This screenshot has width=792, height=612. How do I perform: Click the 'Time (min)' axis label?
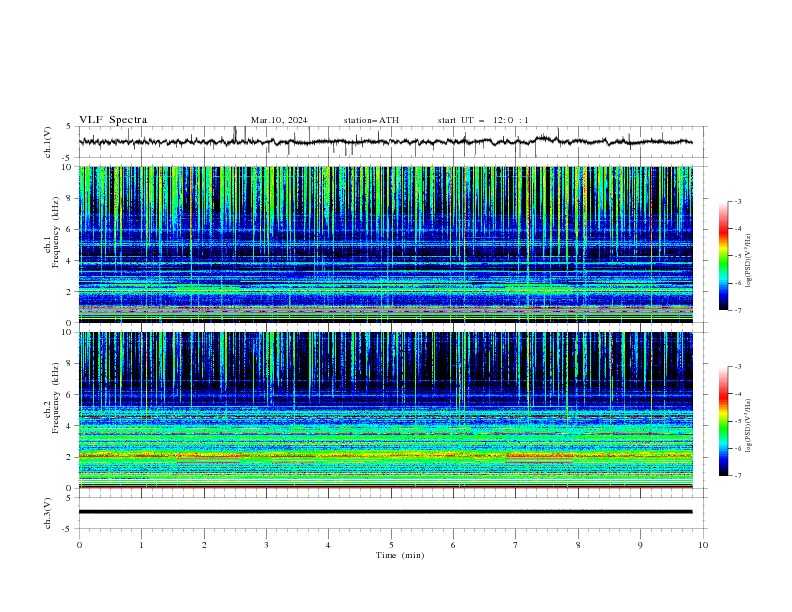pyautogui.click(x=400, y=555)
